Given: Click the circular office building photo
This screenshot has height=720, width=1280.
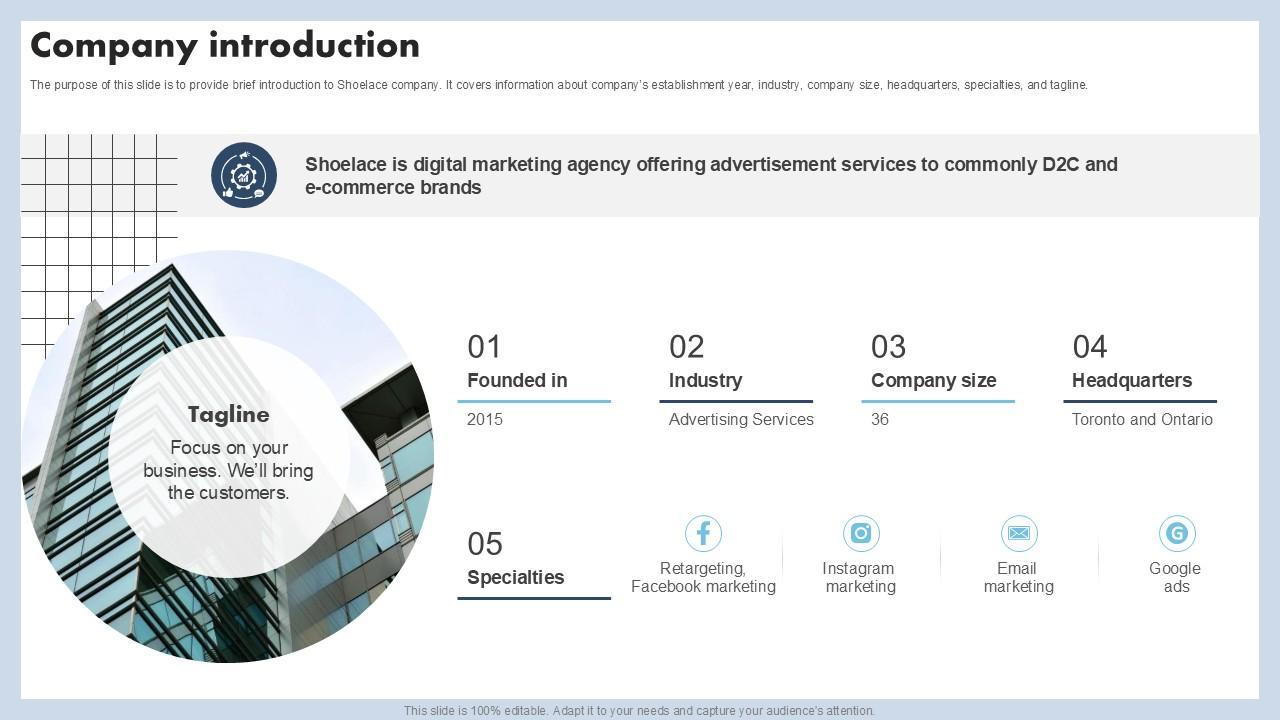Looking at the screenshot, I should (x=228, y=456).
